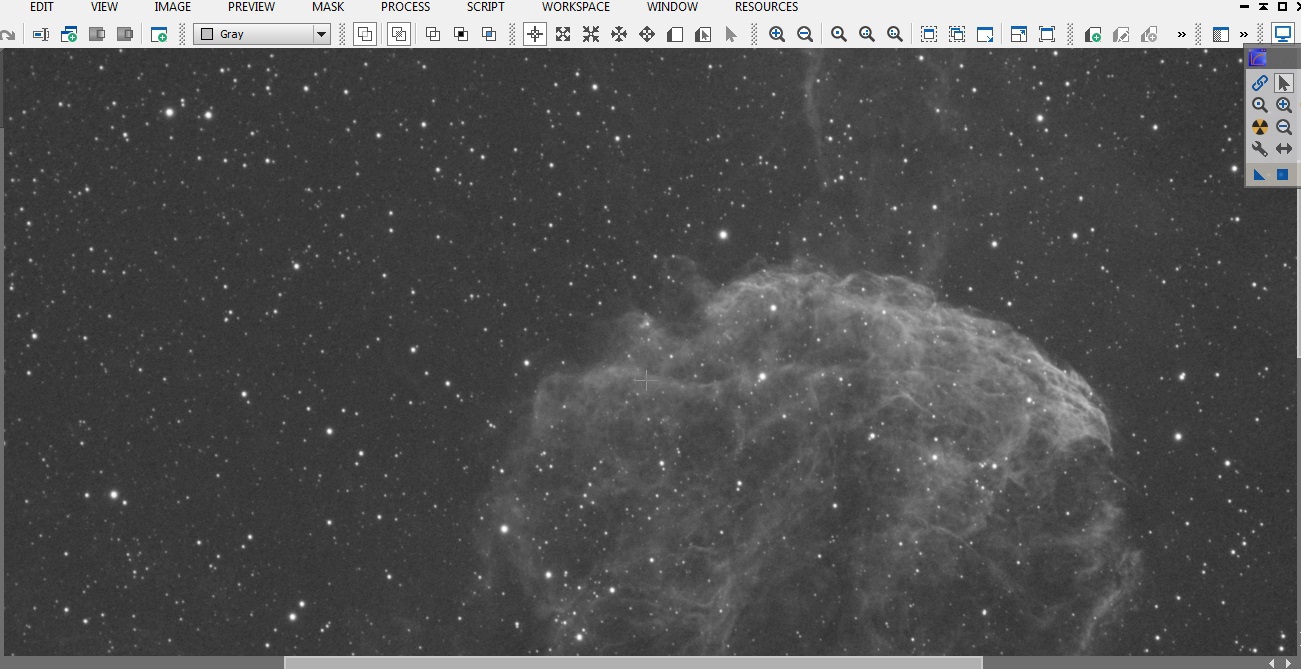Click the scroll left arrow at bottom right
The width and height of the screenshot is (1301, 669).
[1273, 663]
